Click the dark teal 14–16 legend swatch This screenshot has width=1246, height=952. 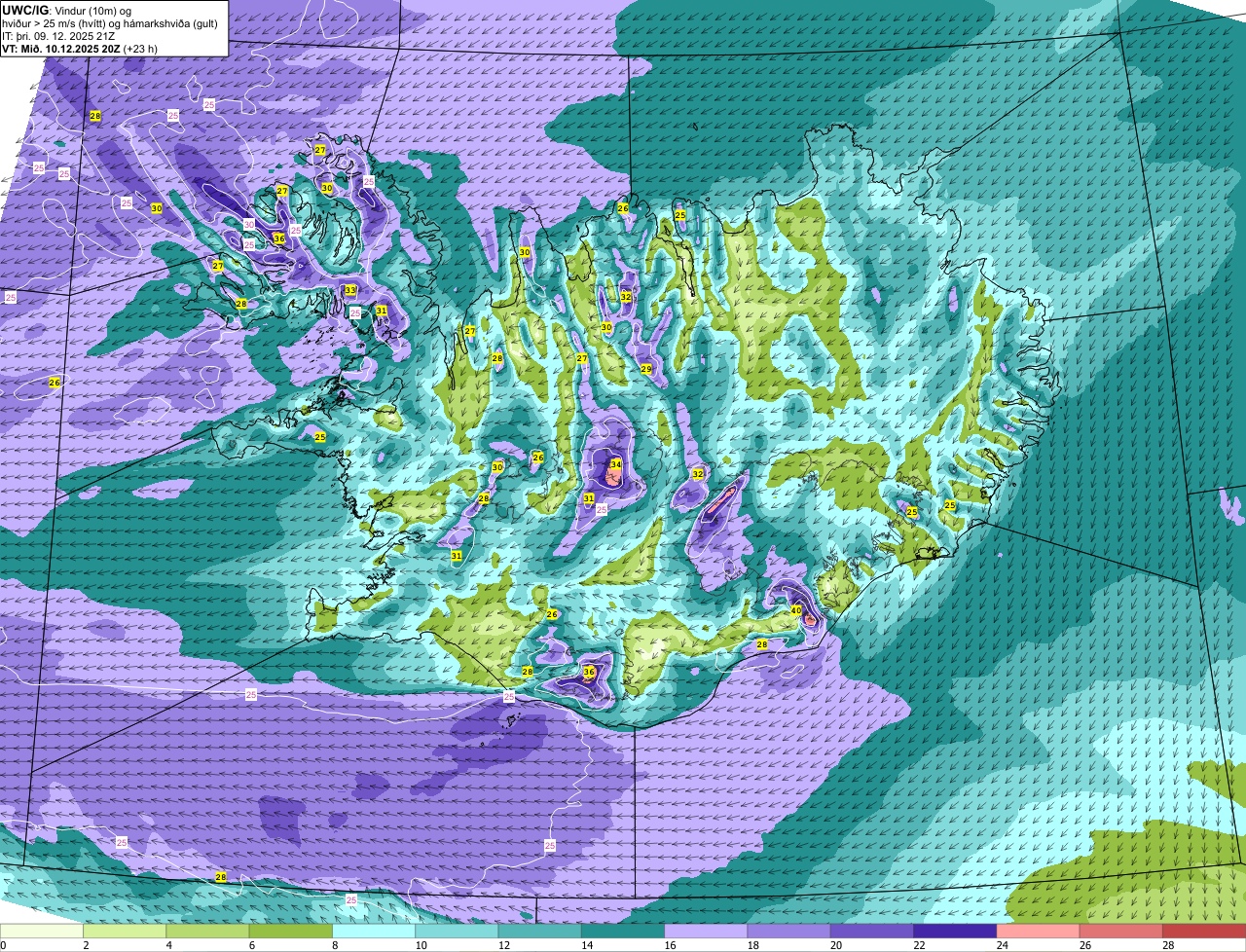(x=623, y=932)
